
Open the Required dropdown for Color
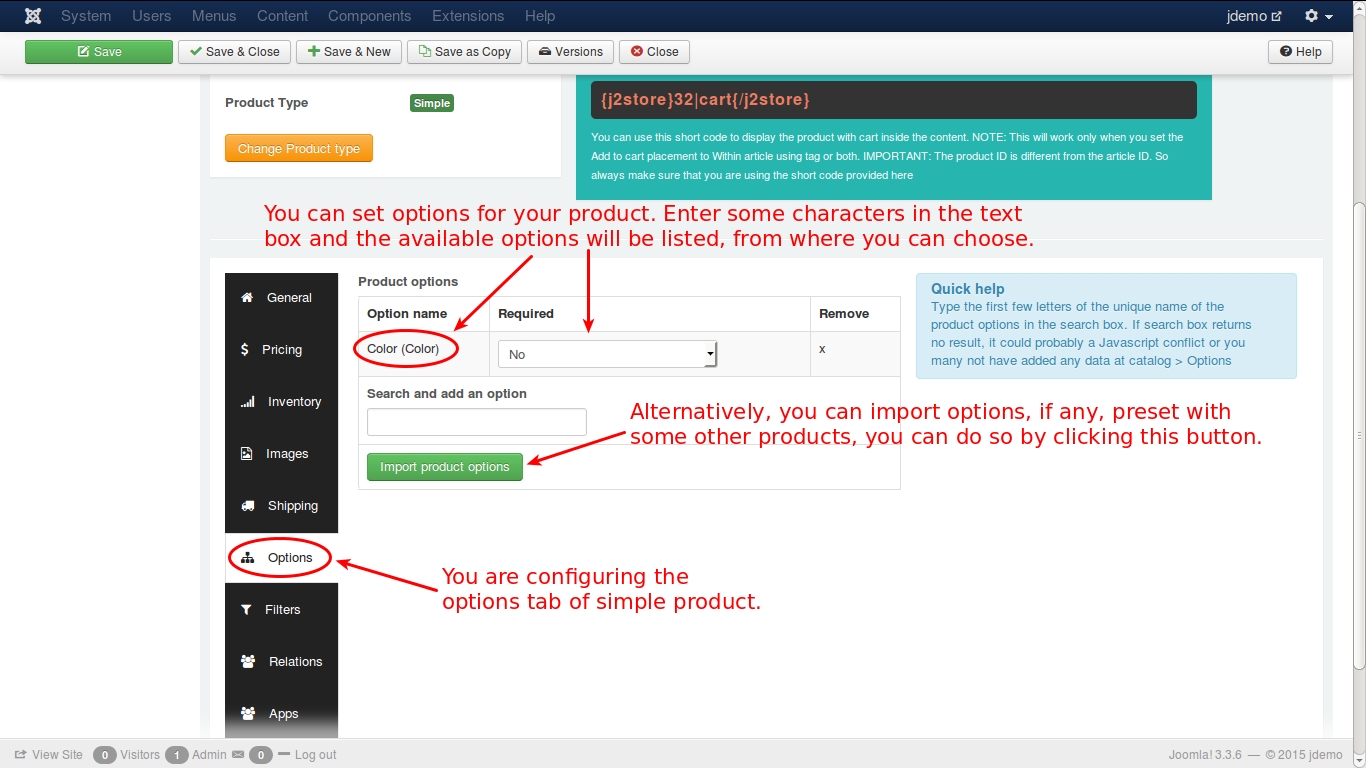607,354
